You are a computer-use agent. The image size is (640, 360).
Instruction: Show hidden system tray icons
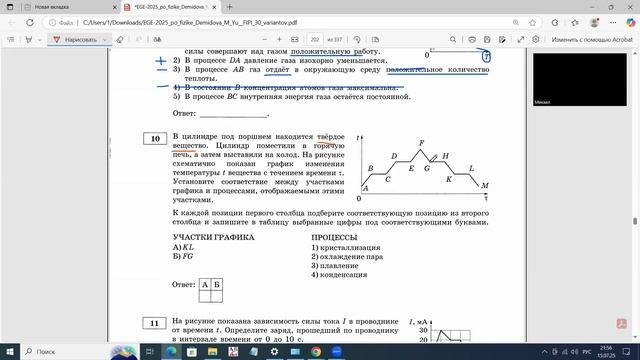pyautogui.click(x=544, y=351)
